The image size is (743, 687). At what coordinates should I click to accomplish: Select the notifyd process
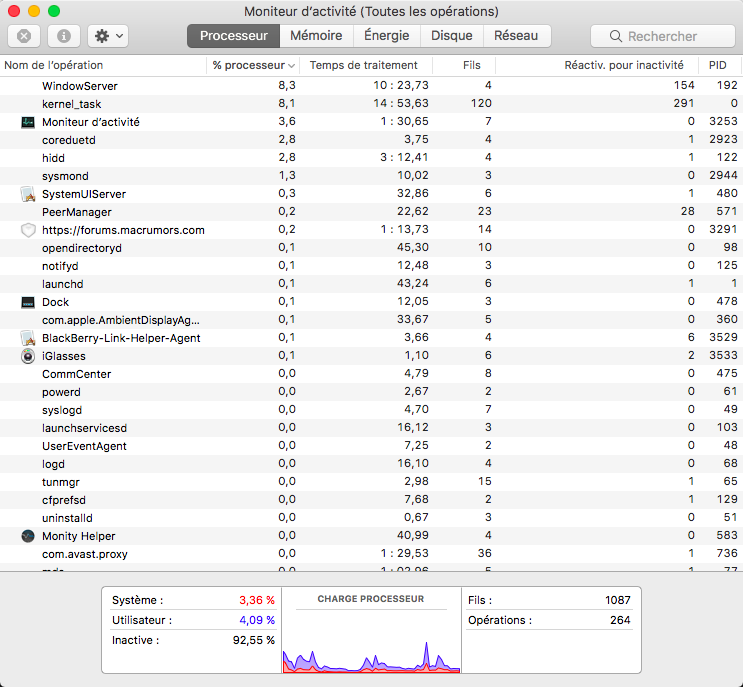pos(372,266)
